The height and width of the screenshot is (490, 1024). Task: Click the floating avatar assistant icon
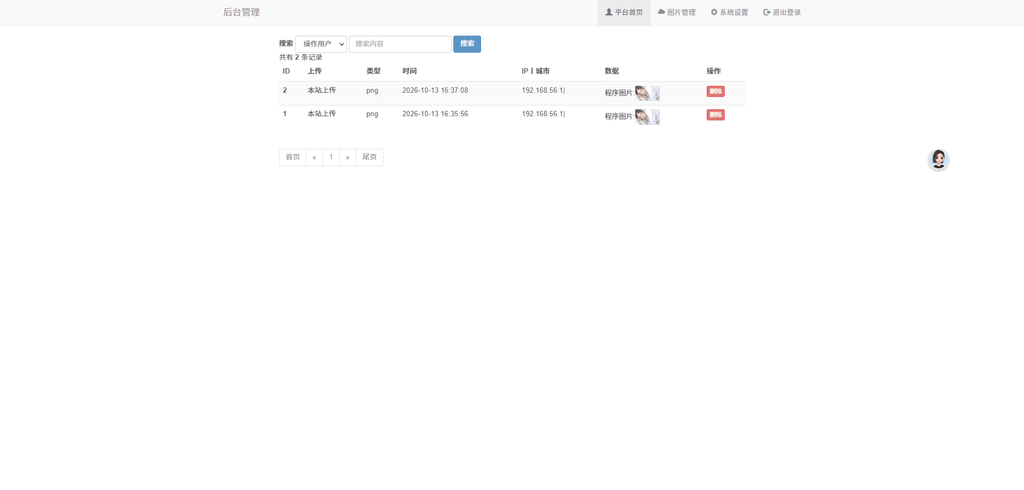click(938, 159)
